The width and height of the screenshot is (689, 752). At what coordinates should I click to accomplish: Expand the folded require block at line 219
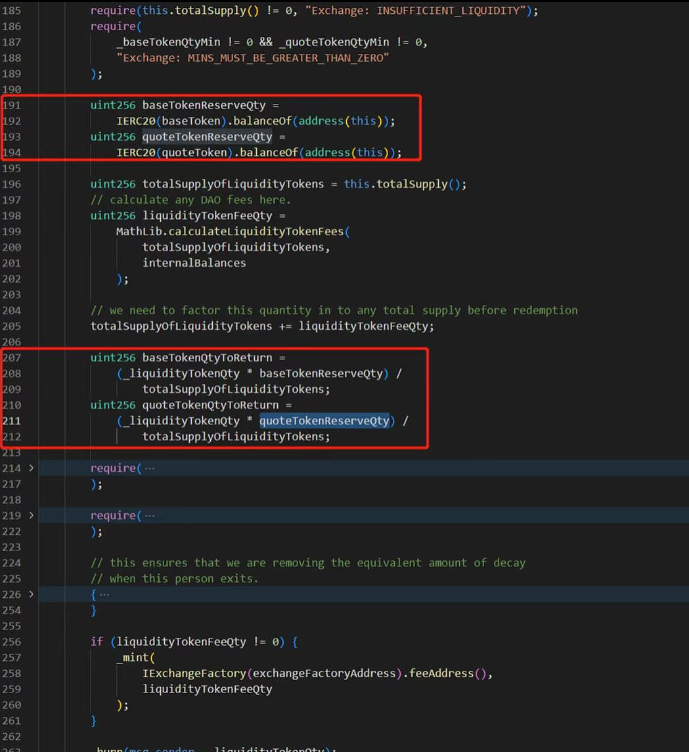(x=31, y=515)
